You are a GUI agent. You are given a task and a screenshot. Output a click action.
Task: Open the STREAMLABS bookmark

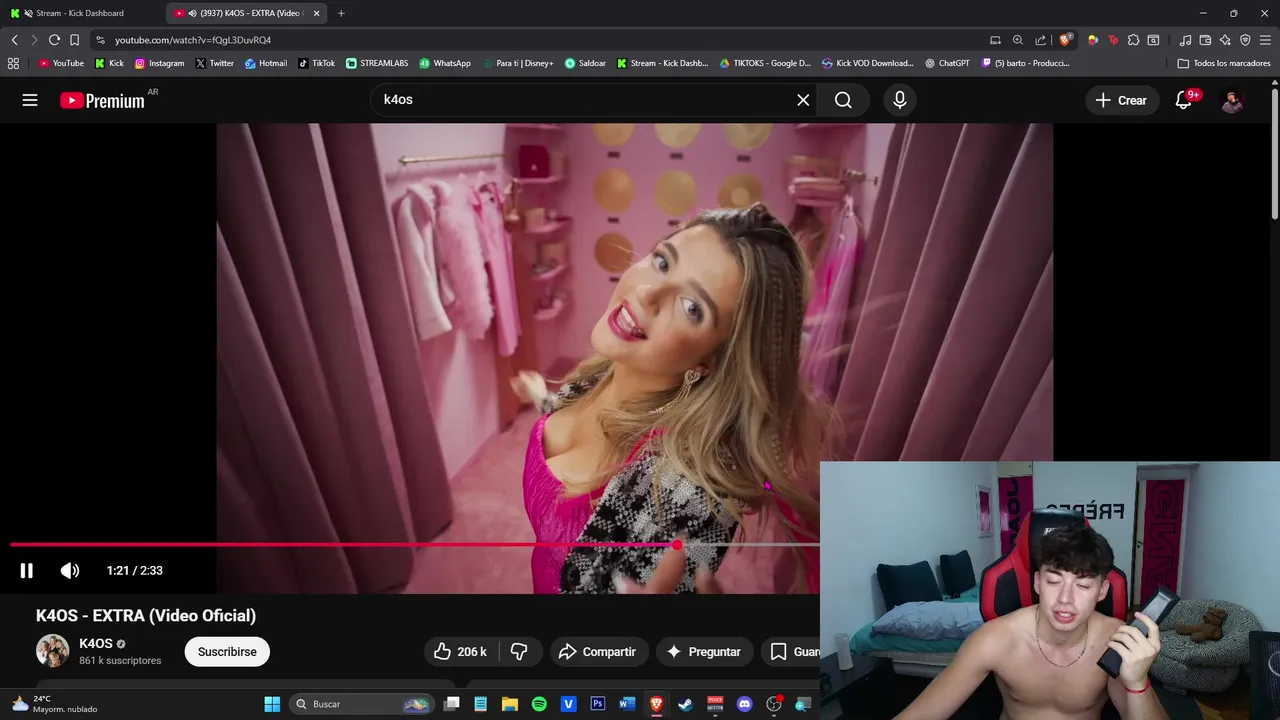point(377,63)
